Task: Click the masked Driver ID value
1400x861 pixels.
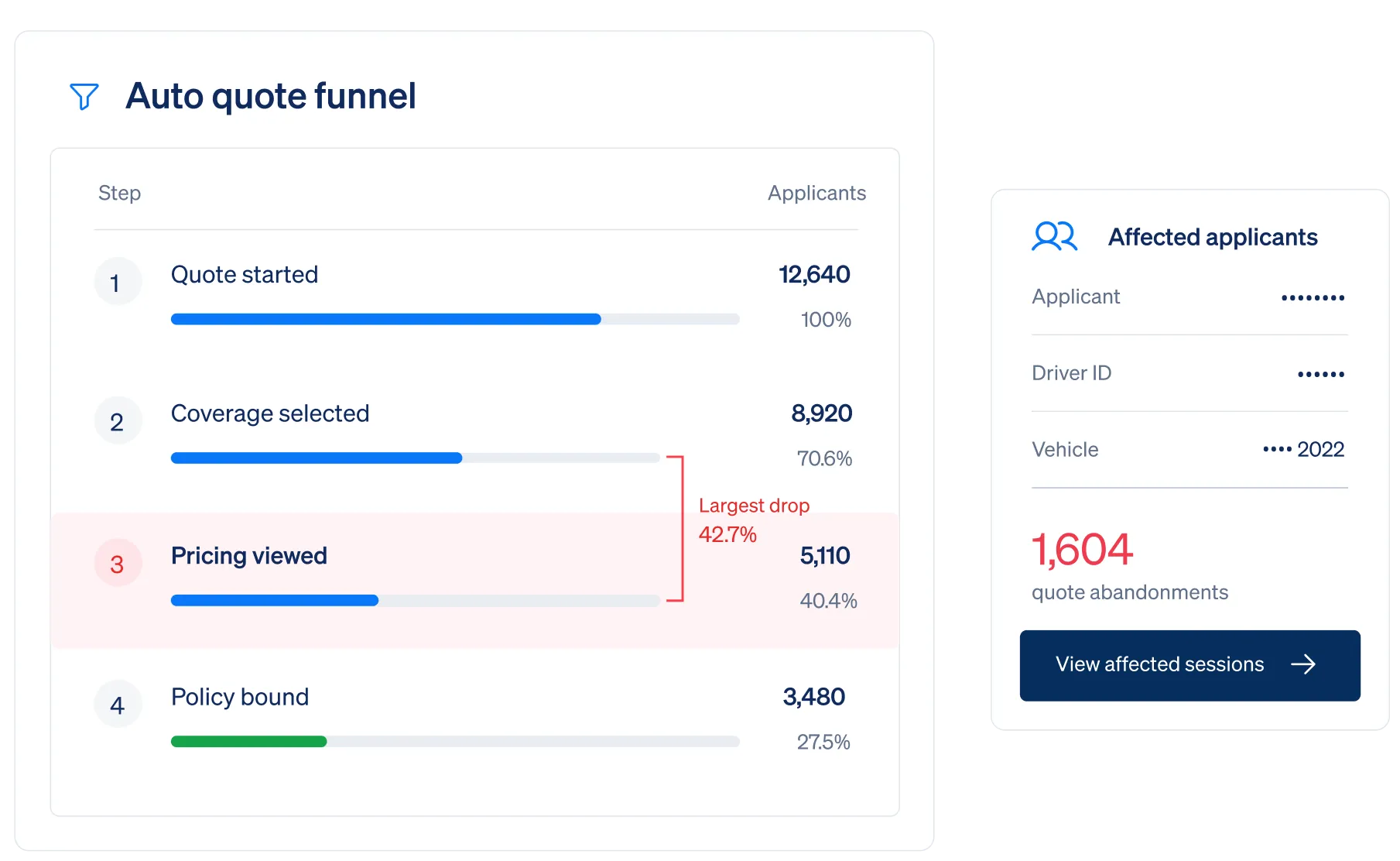Action: point(1321,374)
